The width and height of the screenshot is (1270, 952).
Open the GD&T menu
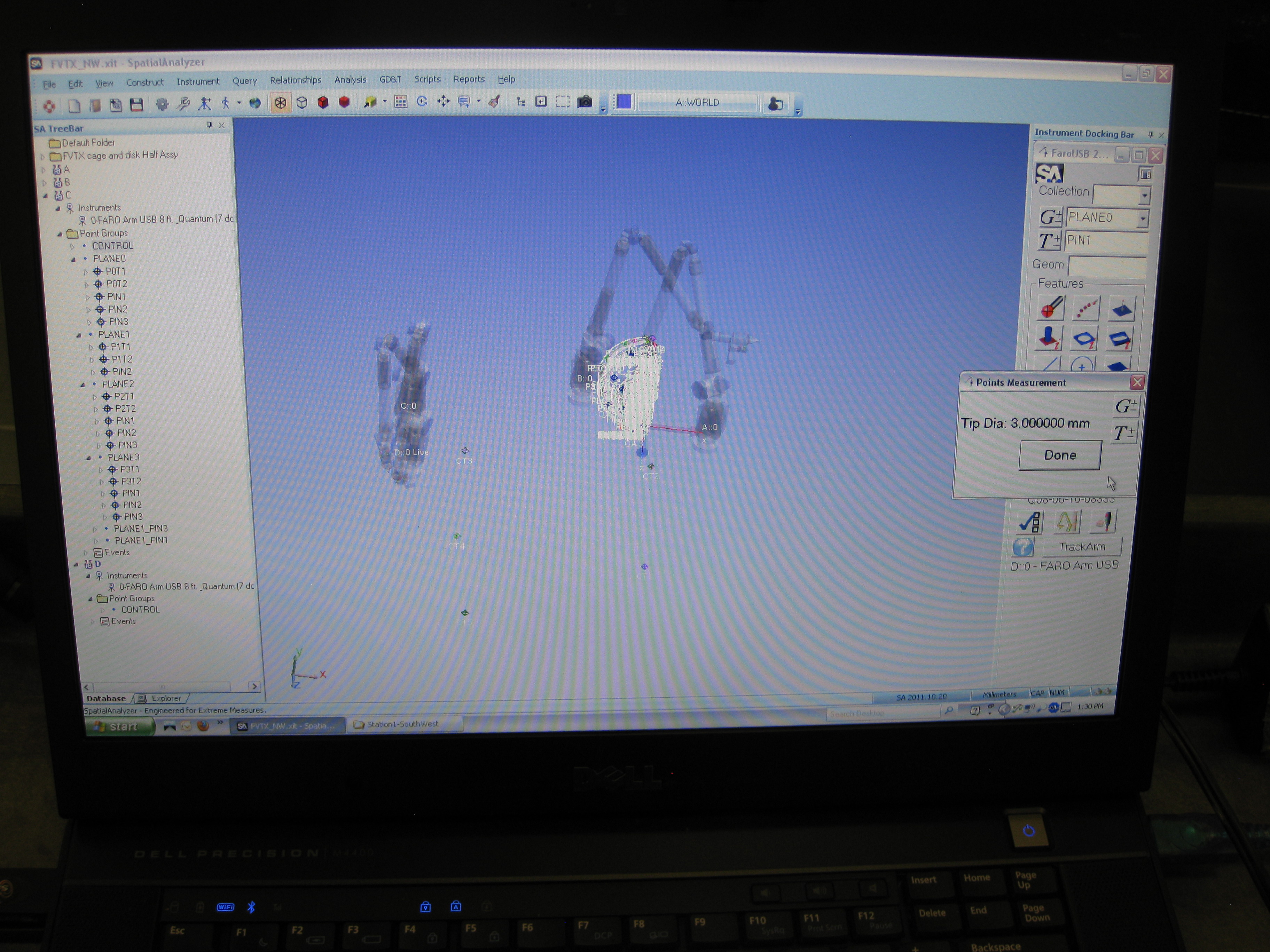[x=390, y=79]
